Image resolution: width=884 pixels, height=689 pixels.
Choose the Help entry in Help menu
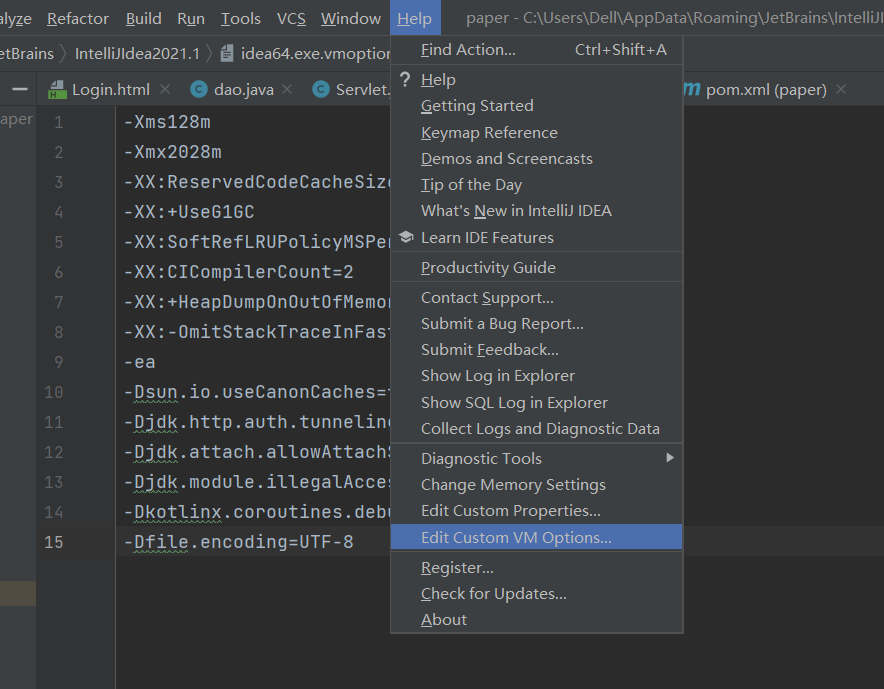tap(536, 80)
